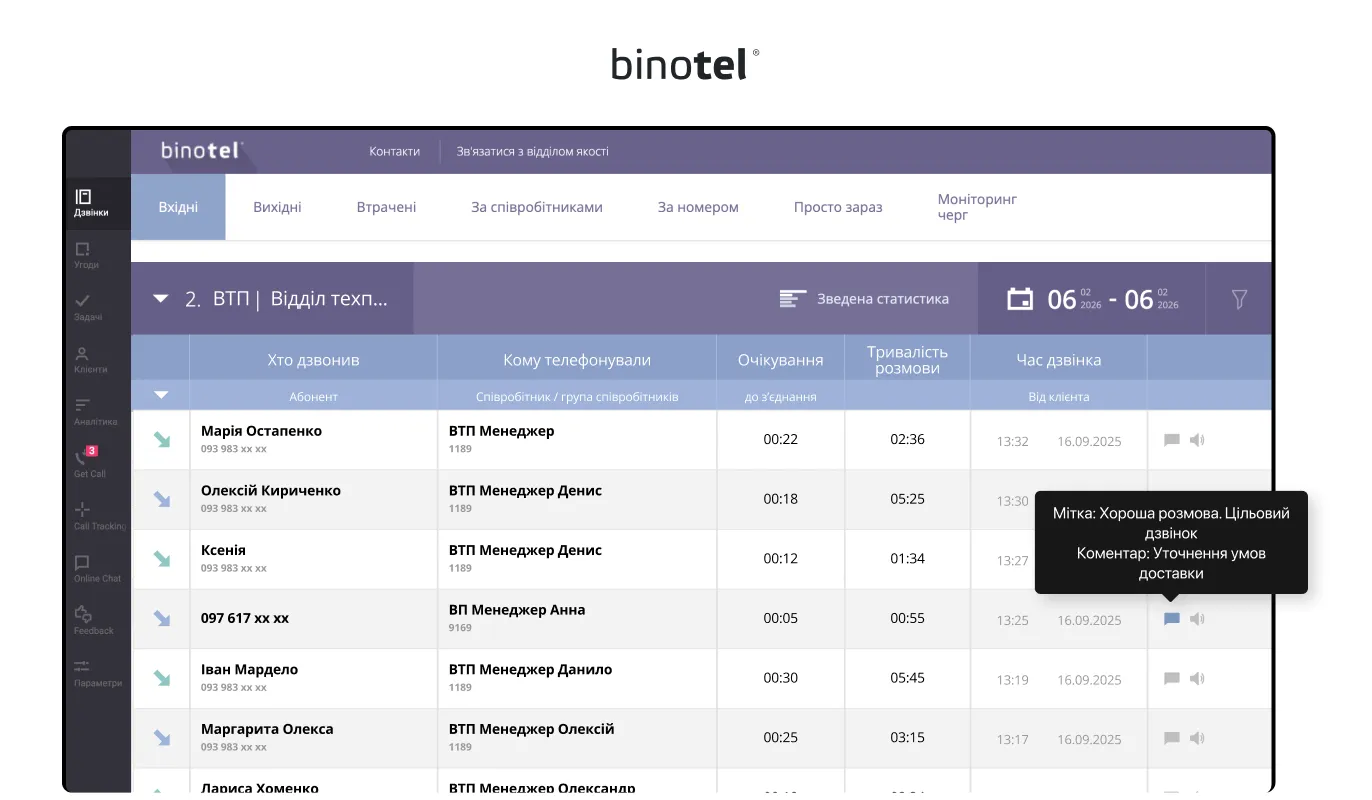1372x800 pixels.
Task: Open the Втрачені tab
Action: pyautogui.click(x=386, y=207)
